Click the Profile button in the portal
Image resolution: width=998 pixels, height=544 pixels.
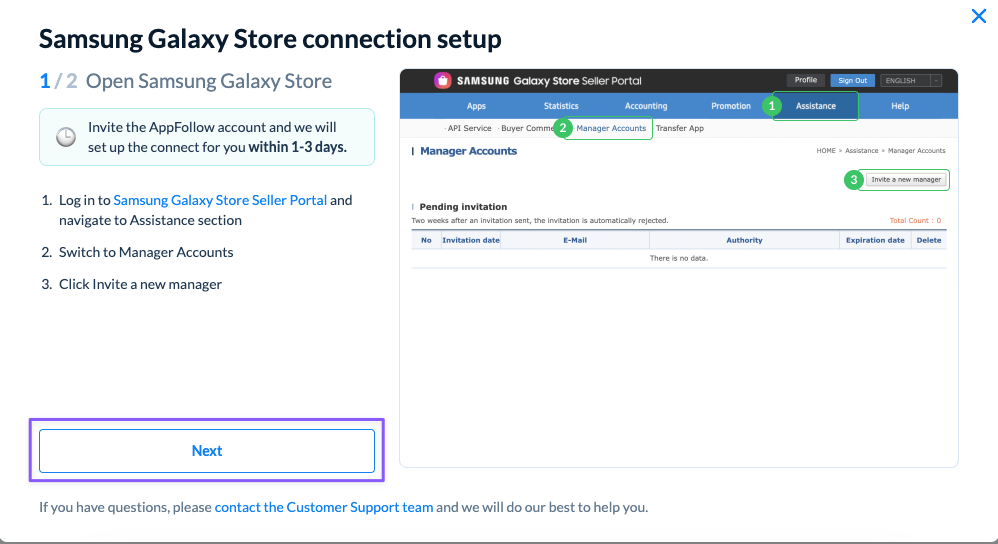point(805,80)
